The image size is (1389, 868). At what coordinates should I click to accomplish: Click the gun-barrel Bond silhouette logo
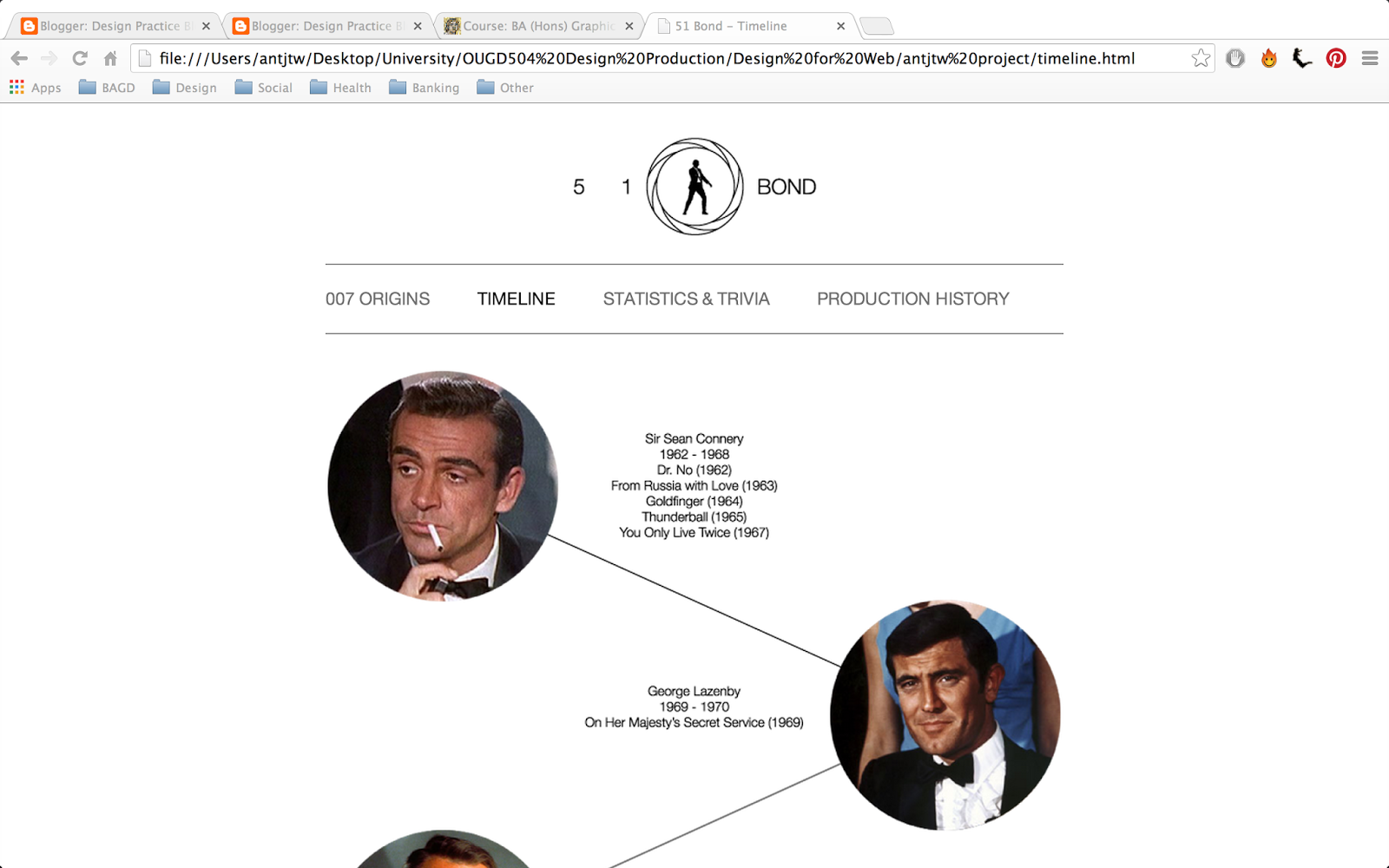(x=694, y=187)
